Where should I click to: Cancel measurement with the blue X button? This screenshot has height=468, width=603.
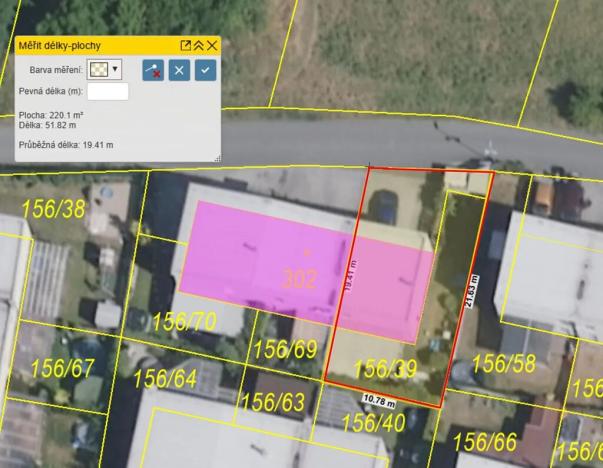coord(179,70)
